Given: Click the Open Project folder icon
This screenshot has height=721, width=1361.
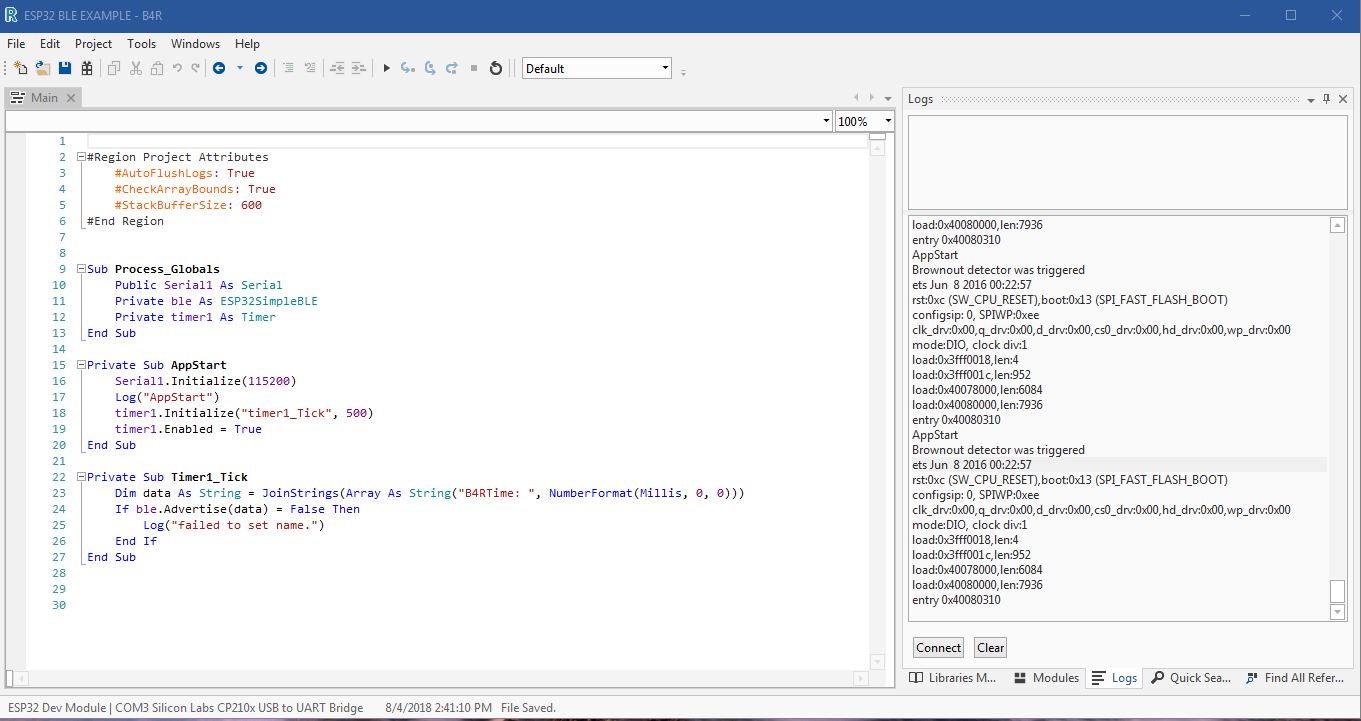Looking at the screenshot, I should [x=42, y=68].
